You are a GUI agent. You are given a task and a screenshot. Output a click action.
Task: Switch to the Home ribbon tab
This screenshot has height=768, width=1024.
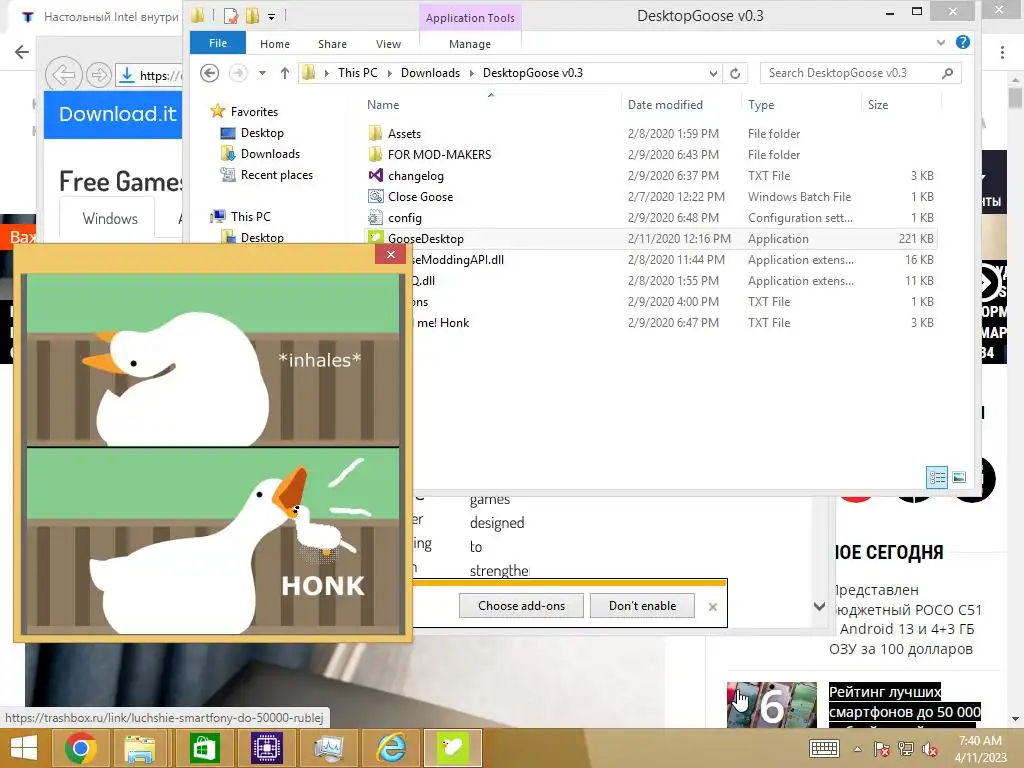[274, 44]
